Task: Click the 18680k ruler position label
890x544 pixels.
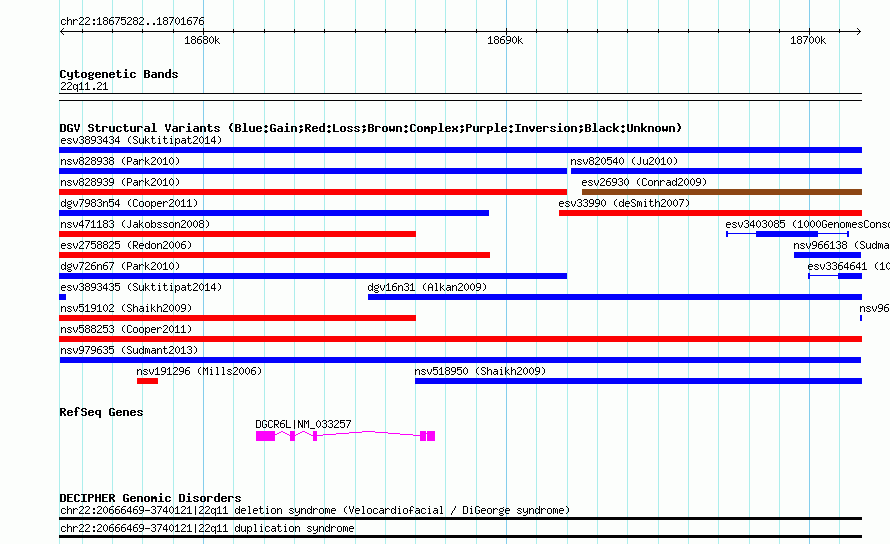Action: pos(202,40)
